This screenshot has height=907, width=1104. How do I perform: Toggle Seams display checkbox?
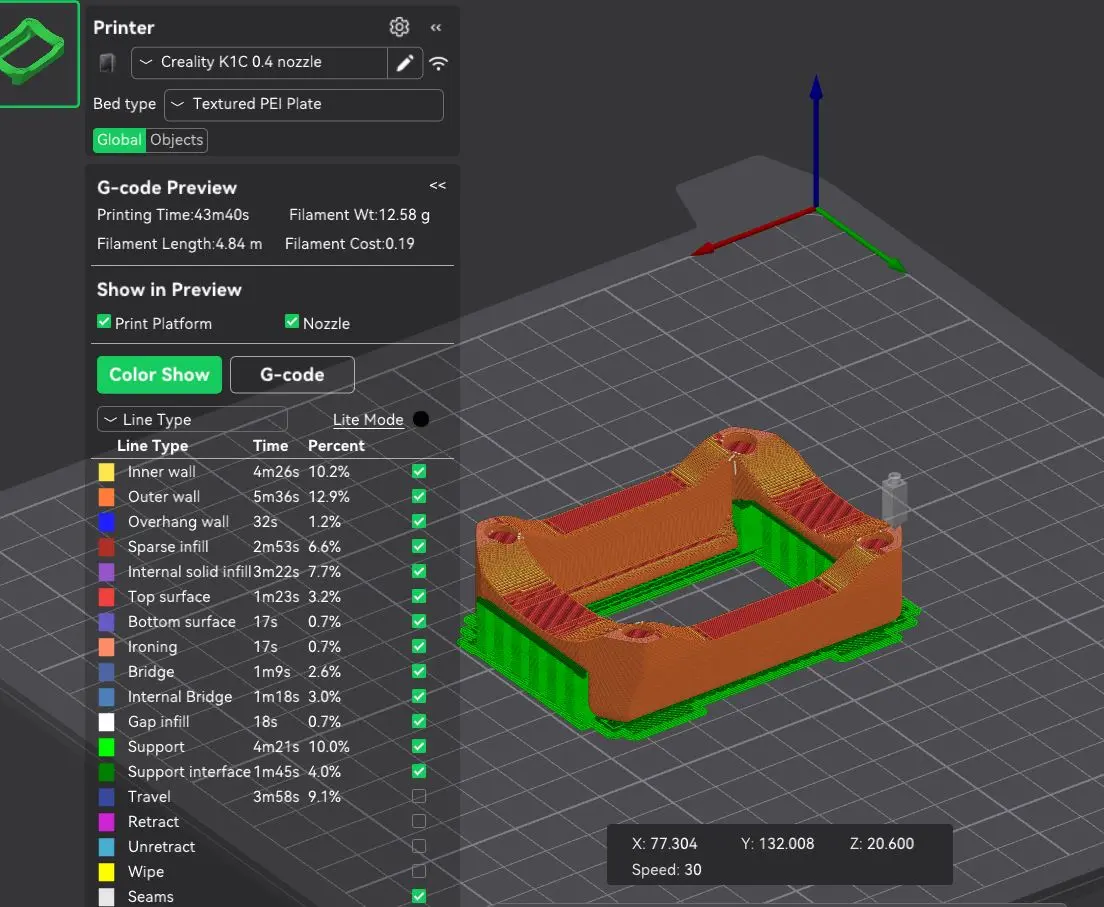419,896
